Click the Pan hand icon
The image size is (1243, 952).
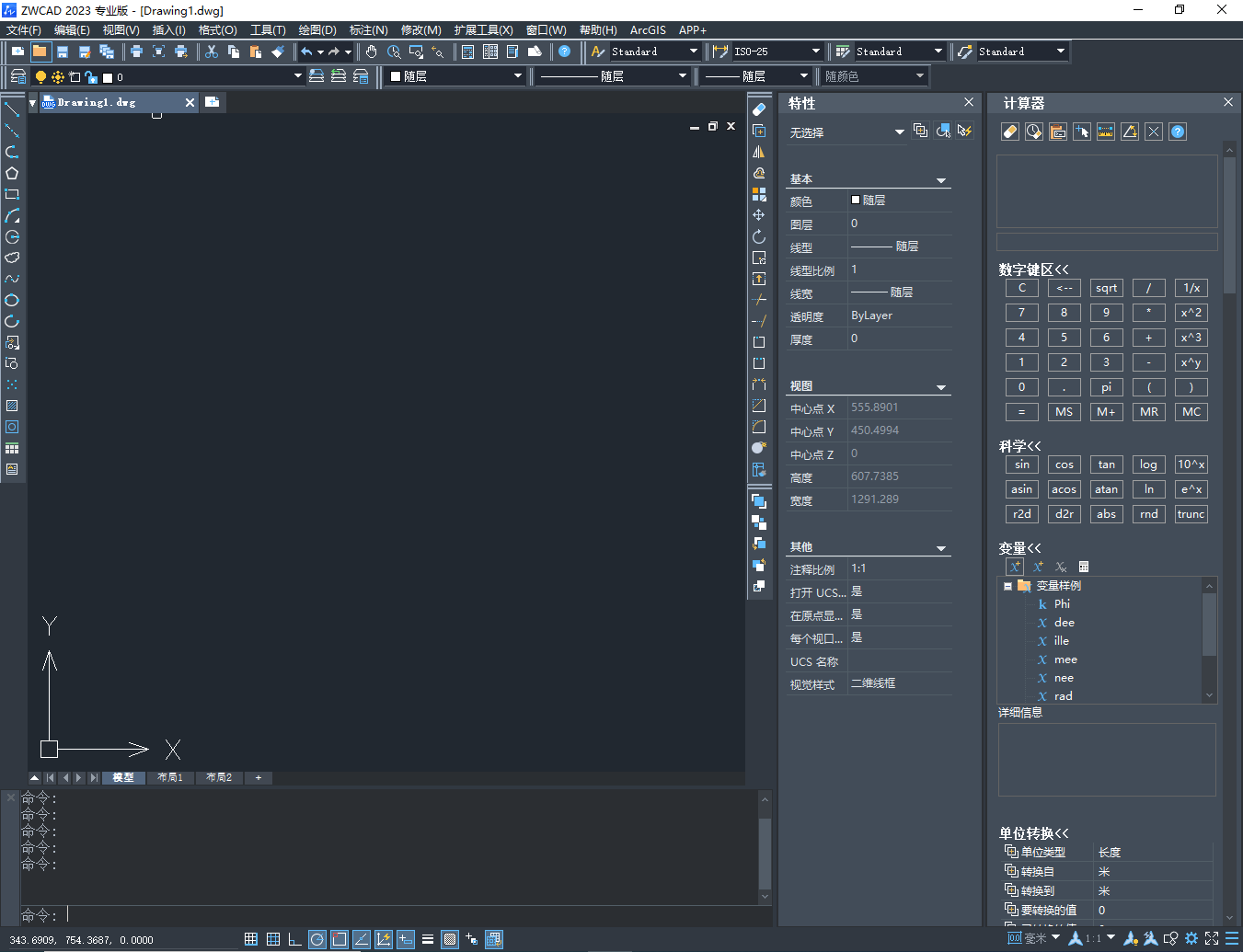[x=371, y=52]
